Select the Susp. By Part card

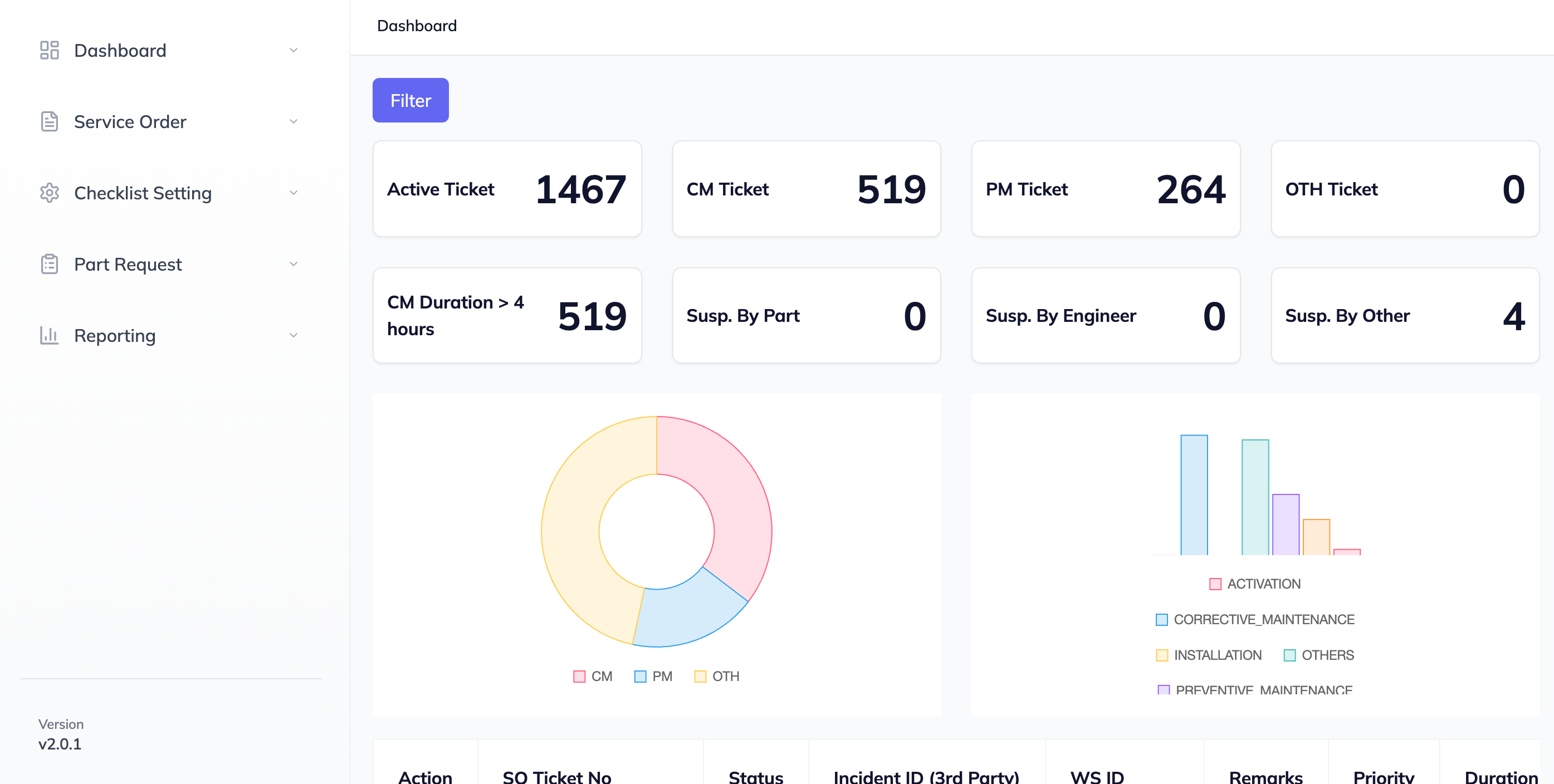pos(806,315)
